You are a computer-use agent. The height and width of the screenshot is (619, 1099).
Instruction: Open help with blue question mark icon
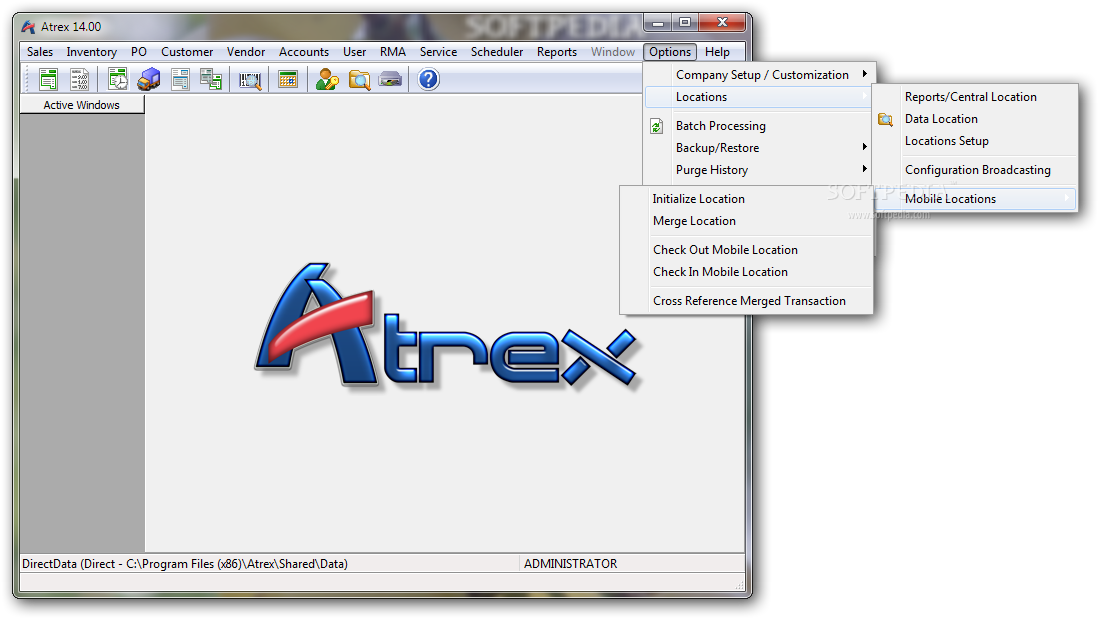pyautogui.click(x=428, y=79)
